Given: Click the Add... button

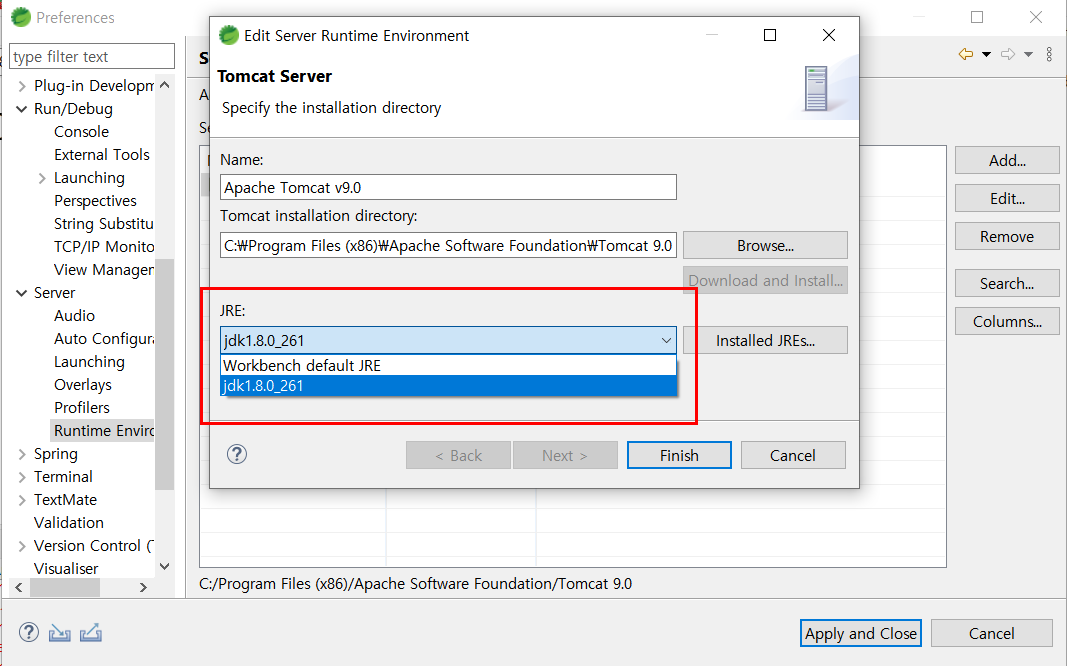Looking at the screenshot, I should pos(1007,161).
